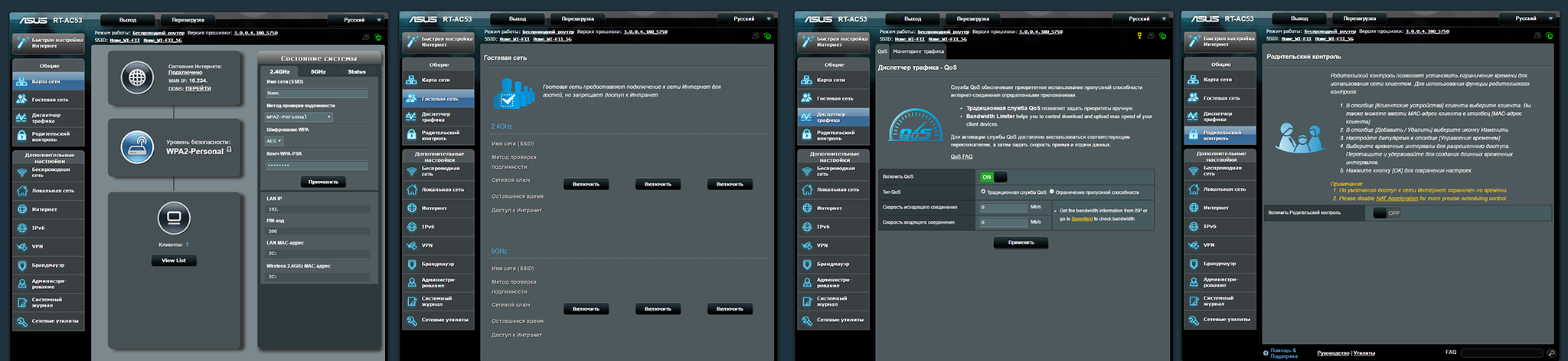Click leftmost Включить button under 2.4GHz guest network
This screenshot has width=1568, height=361.
pos(586,184)
